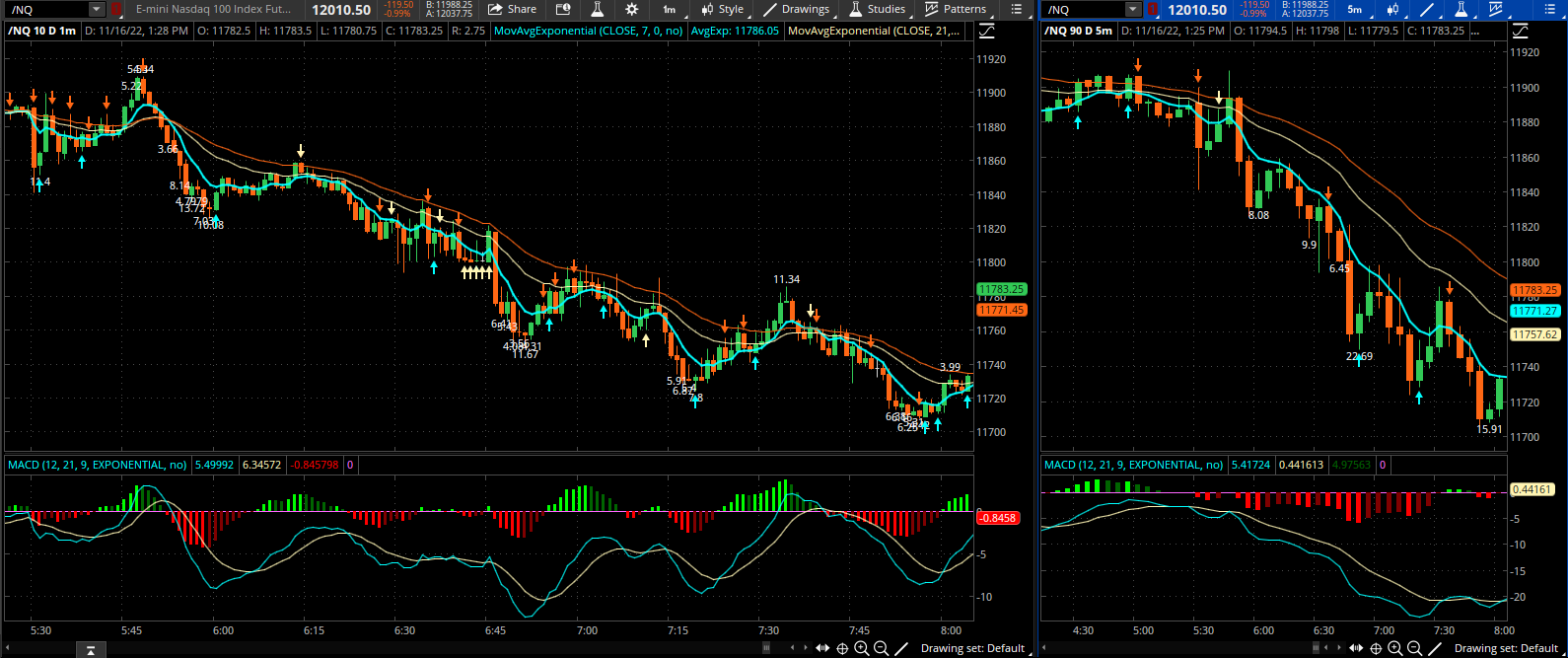Open the Style menu
The image size is (1568, 658).
point(723,10)
